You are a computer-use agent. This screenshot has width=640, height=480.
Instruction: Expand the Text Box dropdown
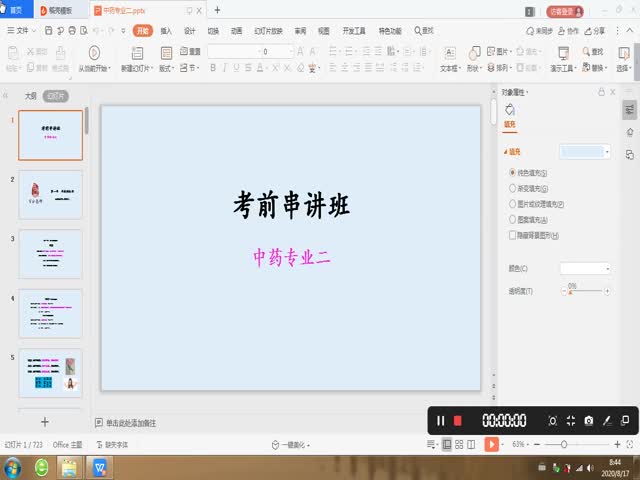[x=450, y=68]
